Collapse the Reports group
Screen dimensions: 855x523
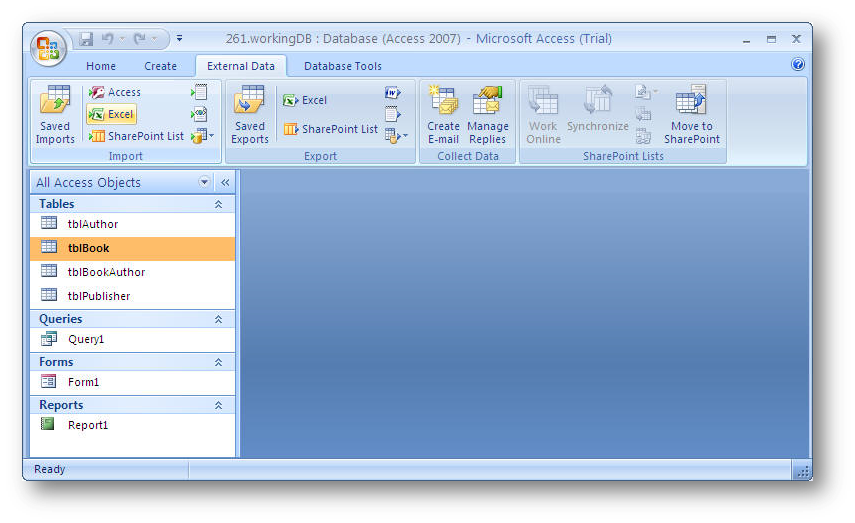[x=218, y=405]
